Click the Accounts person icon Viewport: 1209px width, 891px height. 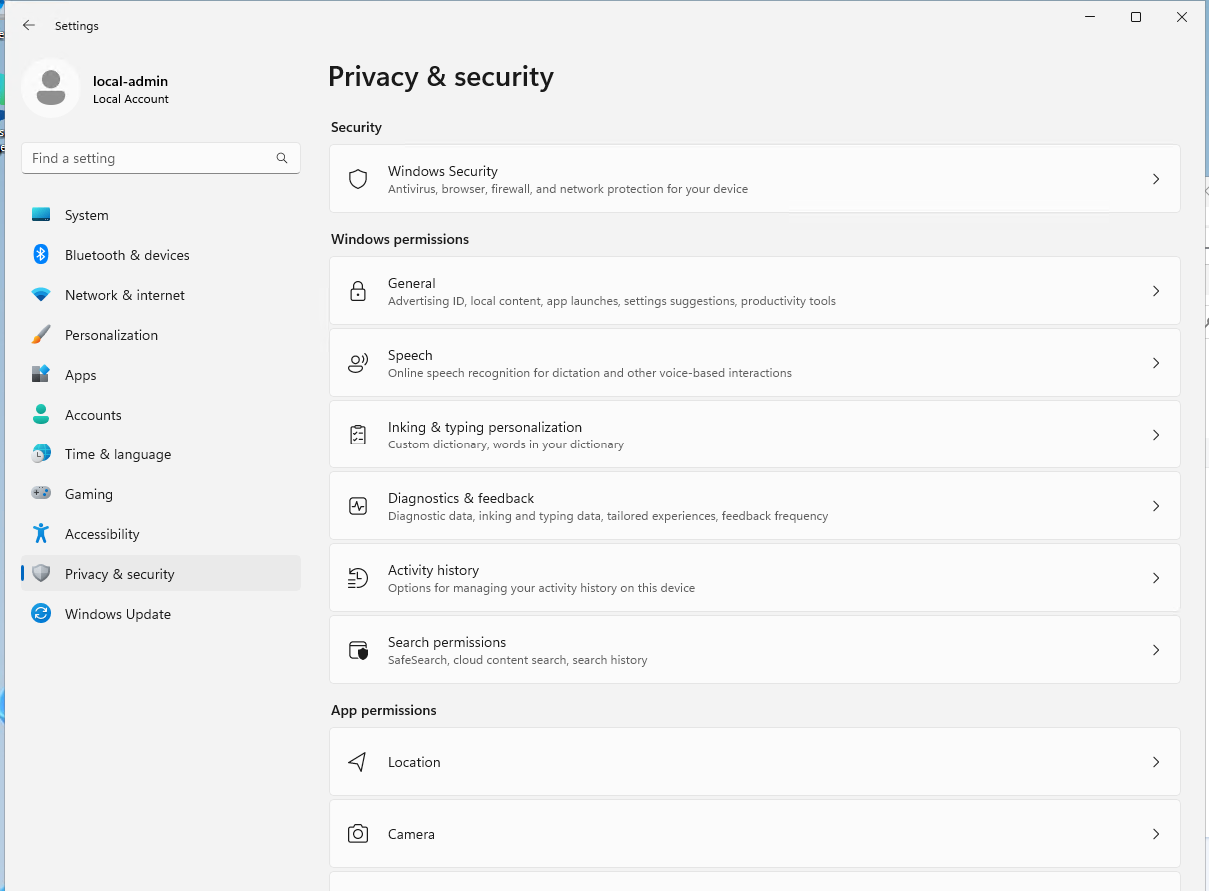[41, 414]
